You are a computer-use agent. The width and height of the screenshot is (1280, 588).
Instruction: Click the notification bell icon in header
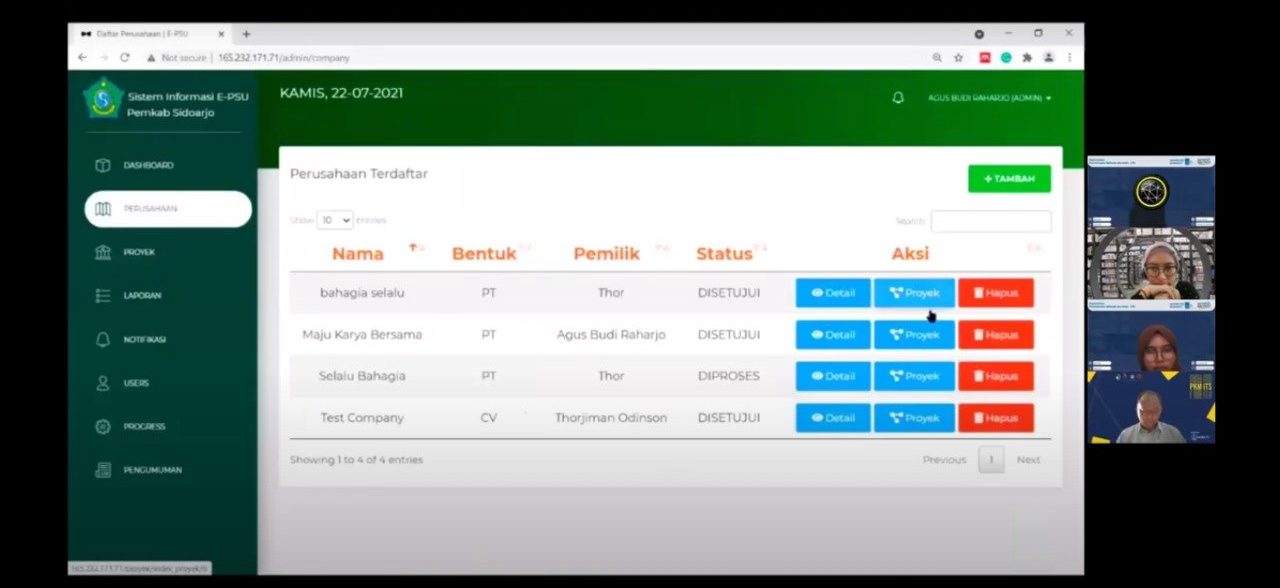[898, 98]
